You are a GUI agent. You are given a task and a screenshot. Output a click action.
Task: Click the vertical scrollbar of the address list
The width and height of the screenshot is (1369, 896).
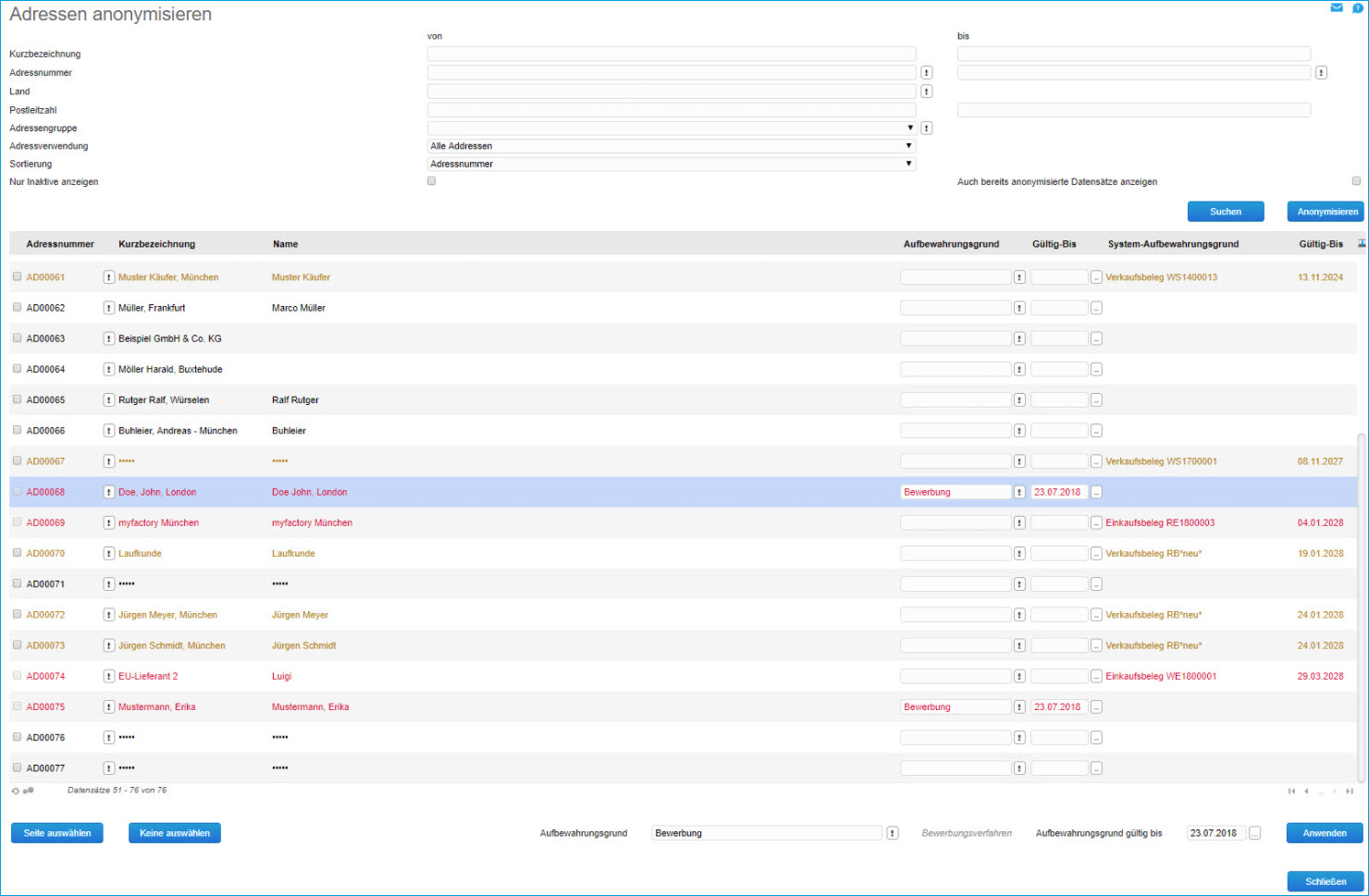[1361, 601]
